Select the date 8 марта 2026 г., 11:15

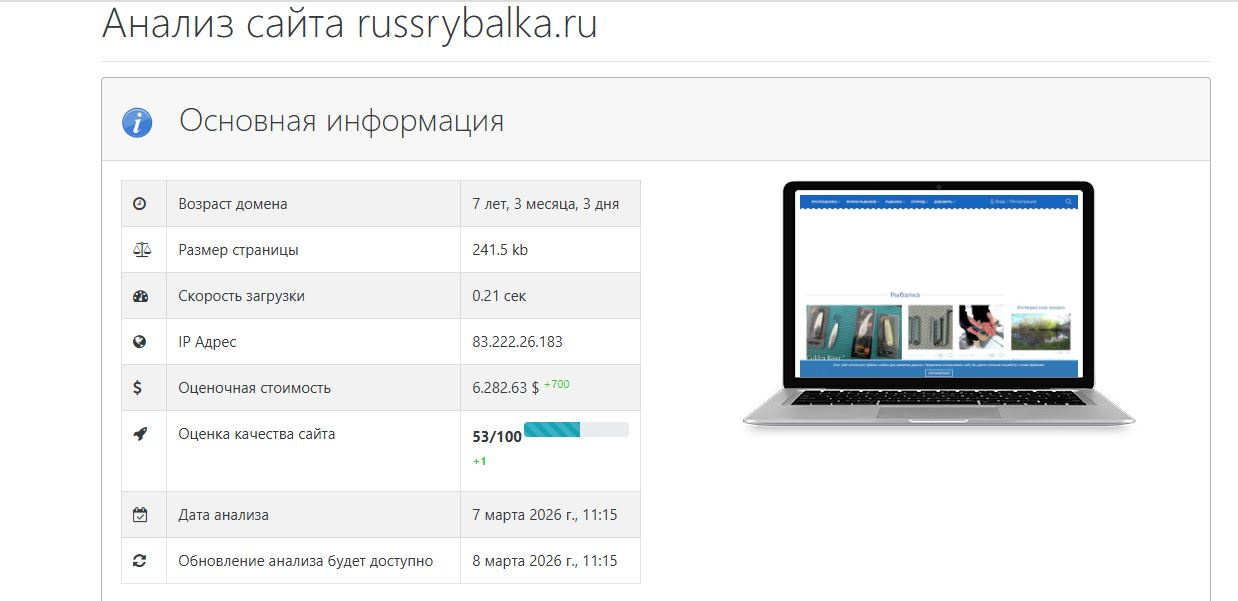tap(545, 561)
